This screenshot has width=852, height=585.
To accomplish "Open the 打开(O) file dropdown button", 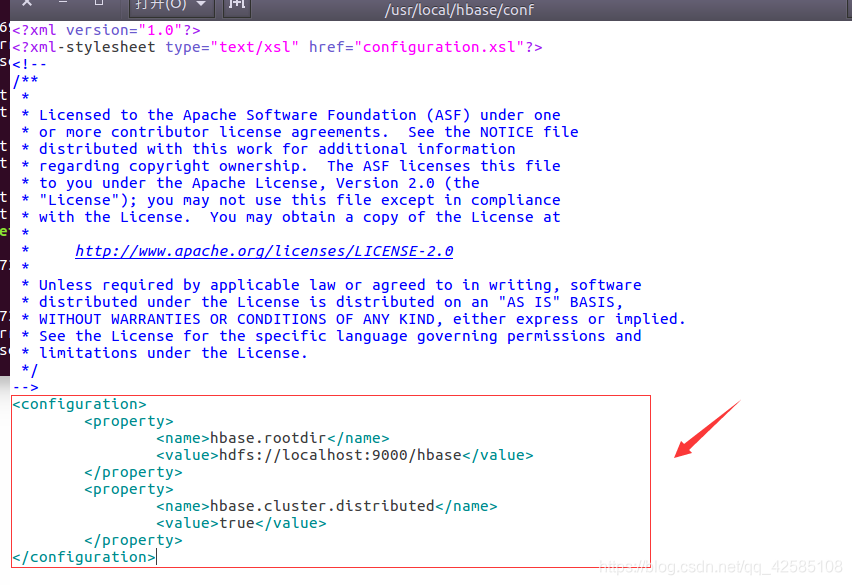I will (x=172, y=7).
